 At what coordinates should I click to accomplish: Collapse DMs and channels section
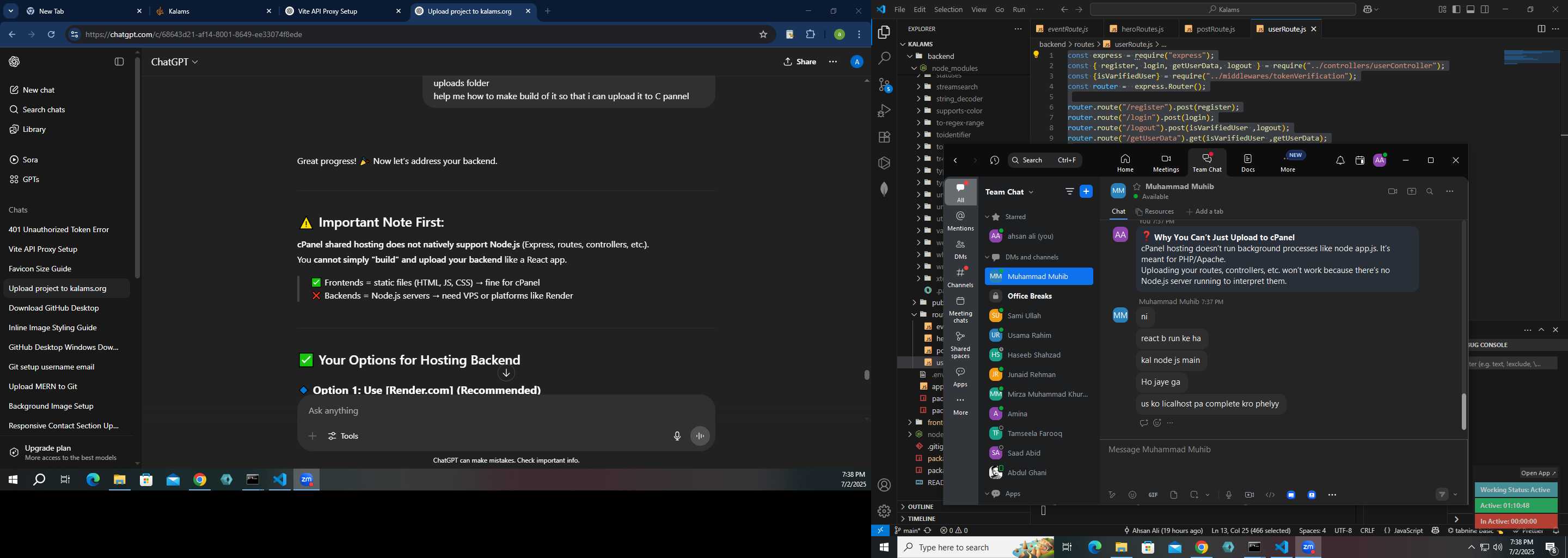(x=988, y=258)
